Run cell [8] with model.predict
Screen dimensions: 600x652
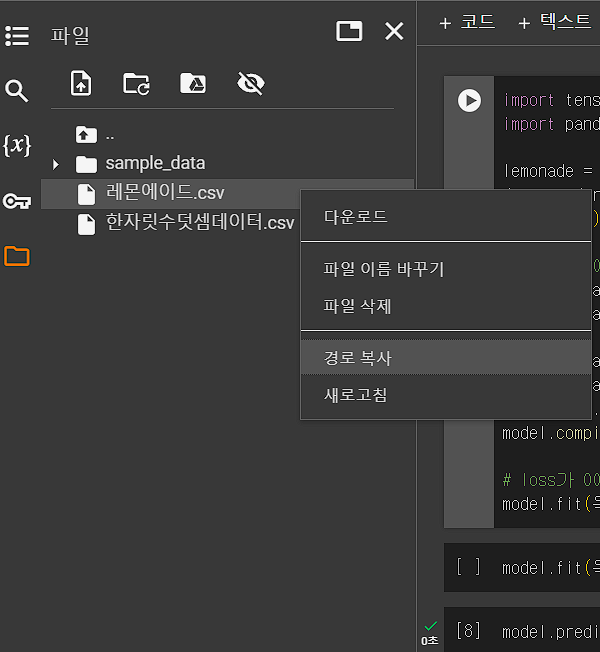(x=469, y=630)
